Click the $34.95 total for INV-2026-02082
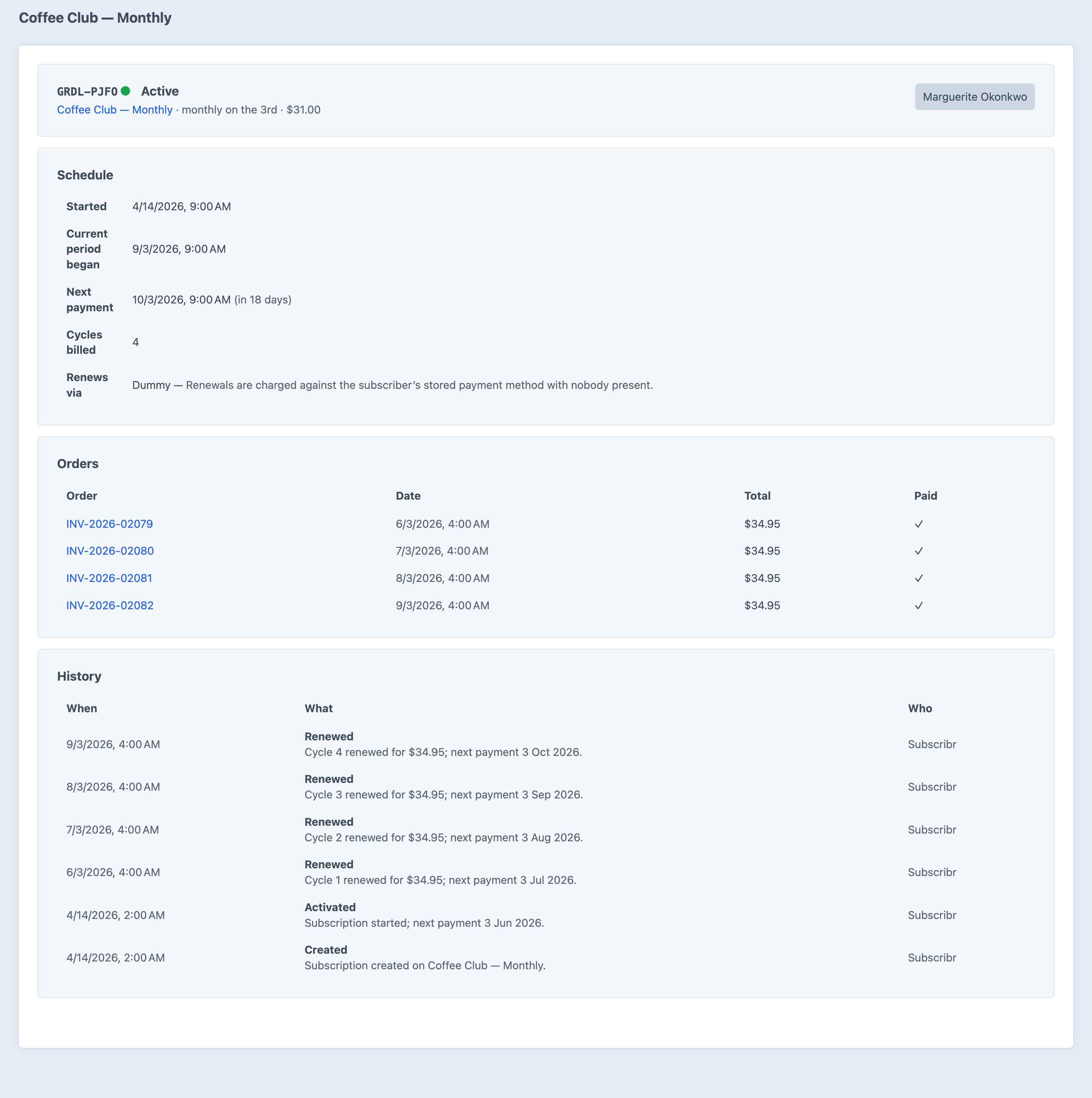 [762, 605]
